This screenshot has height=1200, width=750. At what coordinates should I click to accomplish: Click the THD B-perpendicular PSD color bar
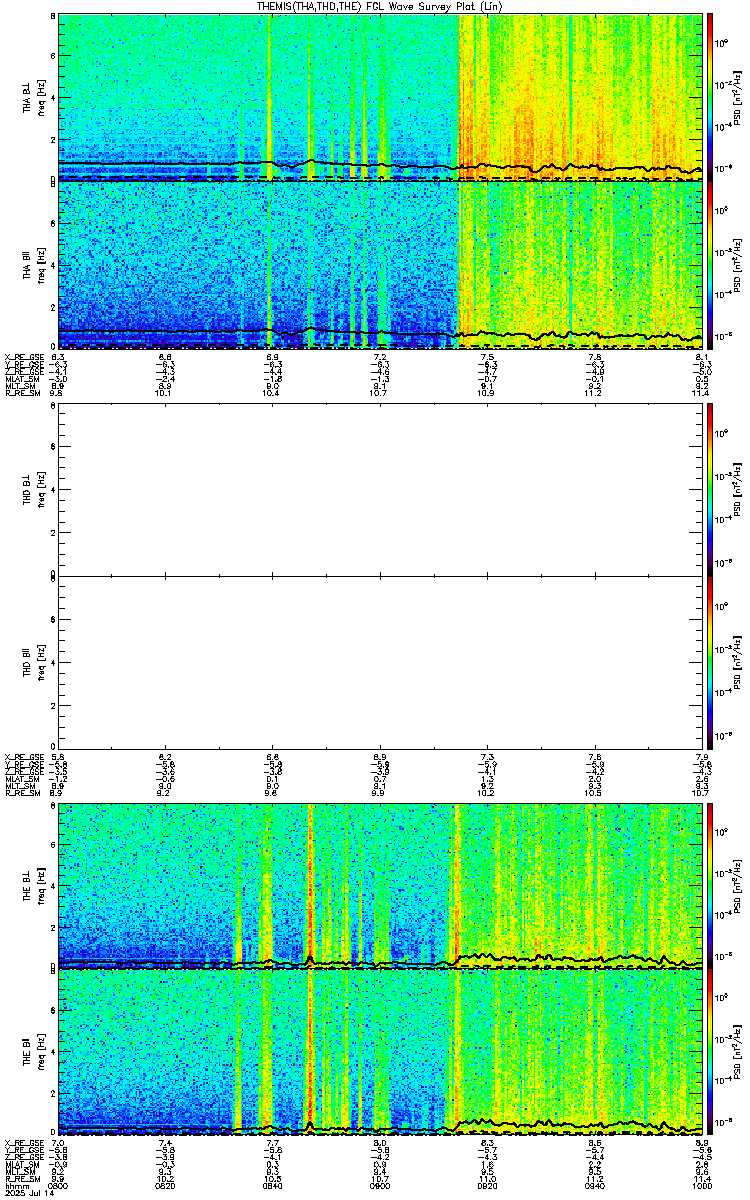711,490
